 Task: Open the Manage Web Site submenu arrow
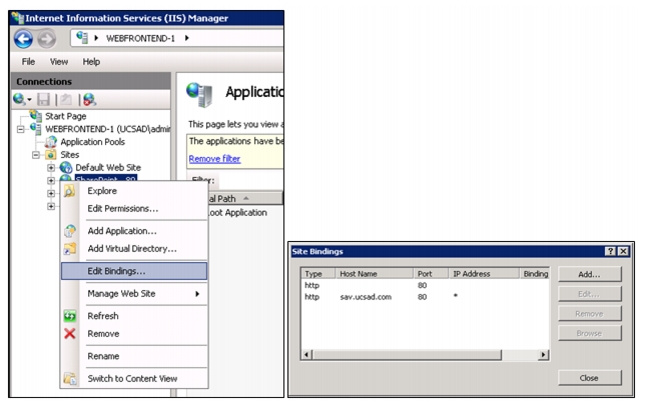click(x=198, y=294)
